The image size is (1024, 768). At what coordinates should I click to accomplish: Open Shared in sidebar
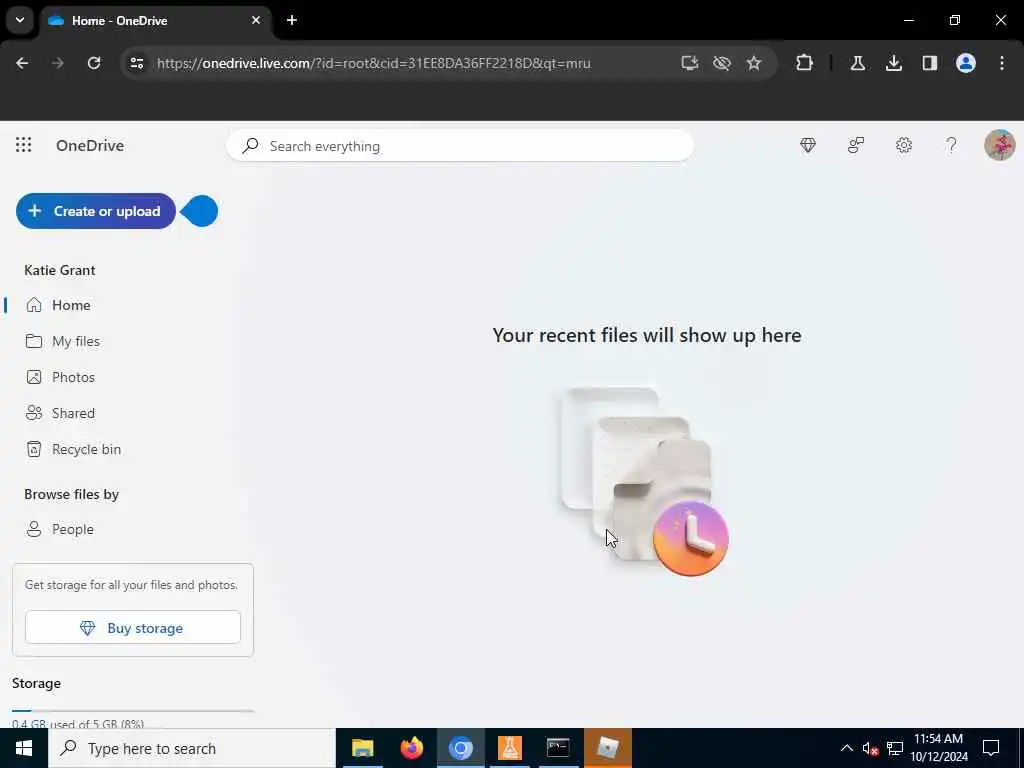[x=61, y=413]
